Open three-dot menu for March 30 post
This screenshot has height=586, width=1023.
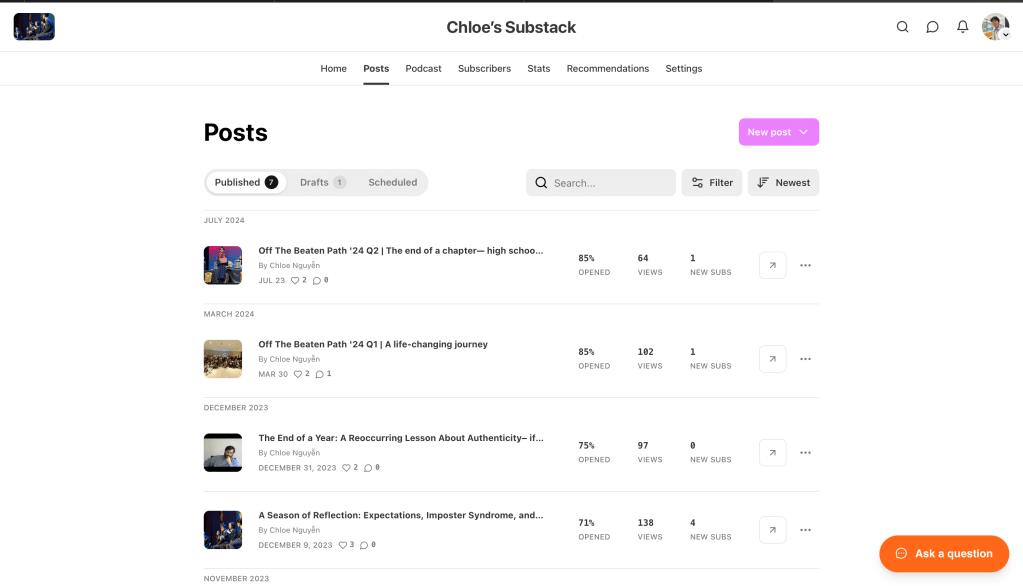(805, 359)
